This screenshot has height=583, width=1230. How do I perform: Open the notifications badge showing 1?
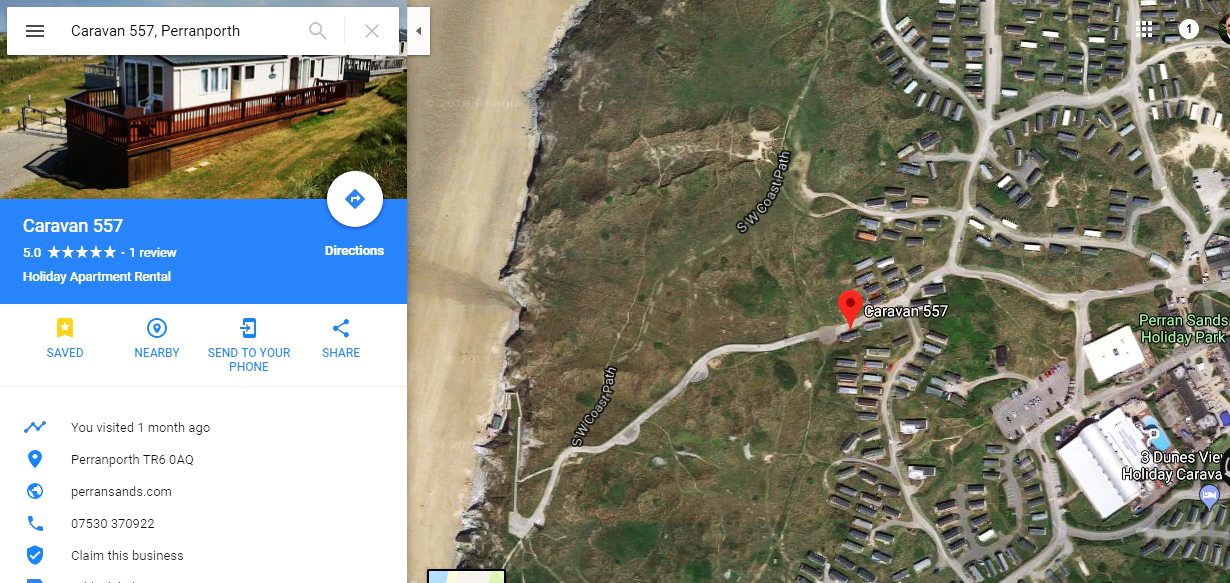[1189, 29]
